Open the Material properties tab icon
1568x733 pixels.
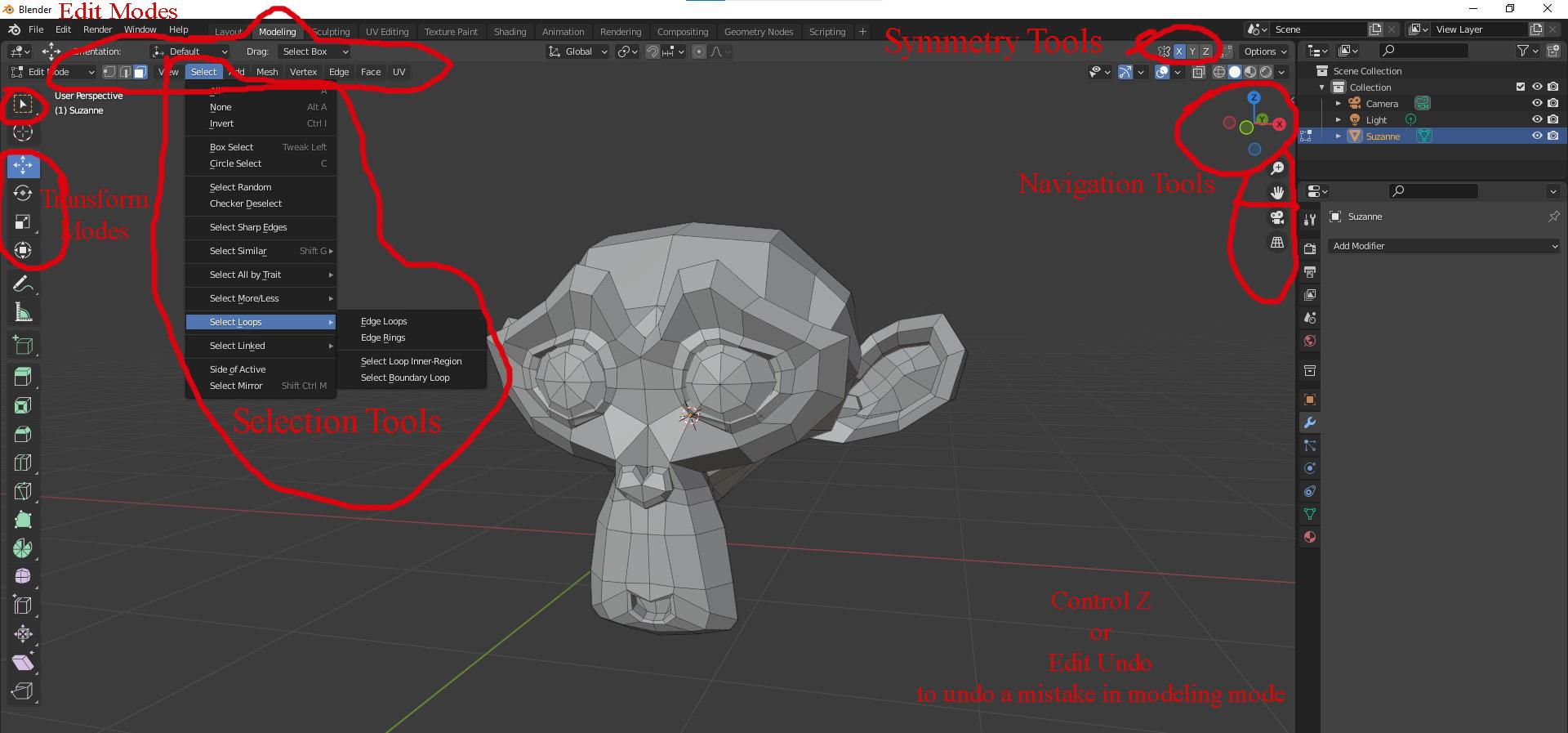(x=1310, y=538)
